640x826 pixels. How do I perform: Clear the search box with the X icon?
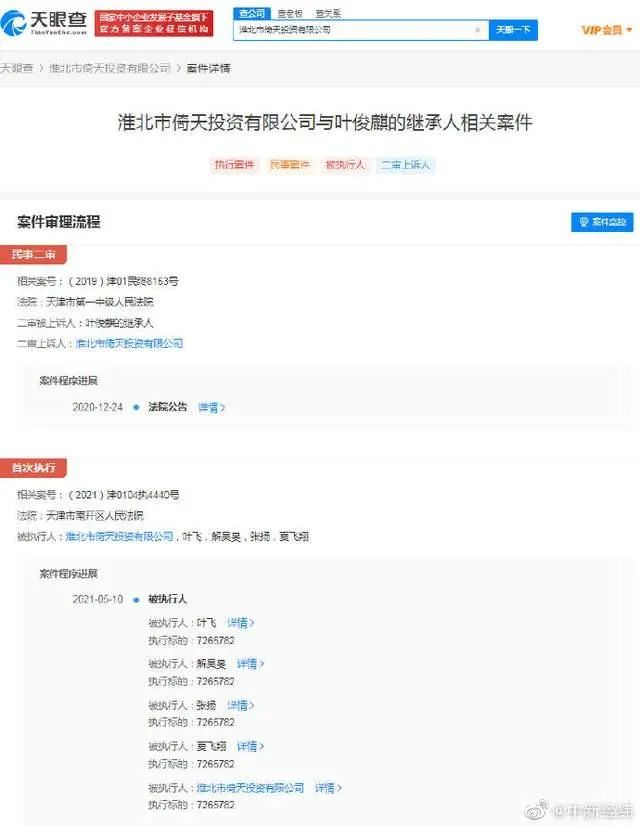(x=477, y=30)
